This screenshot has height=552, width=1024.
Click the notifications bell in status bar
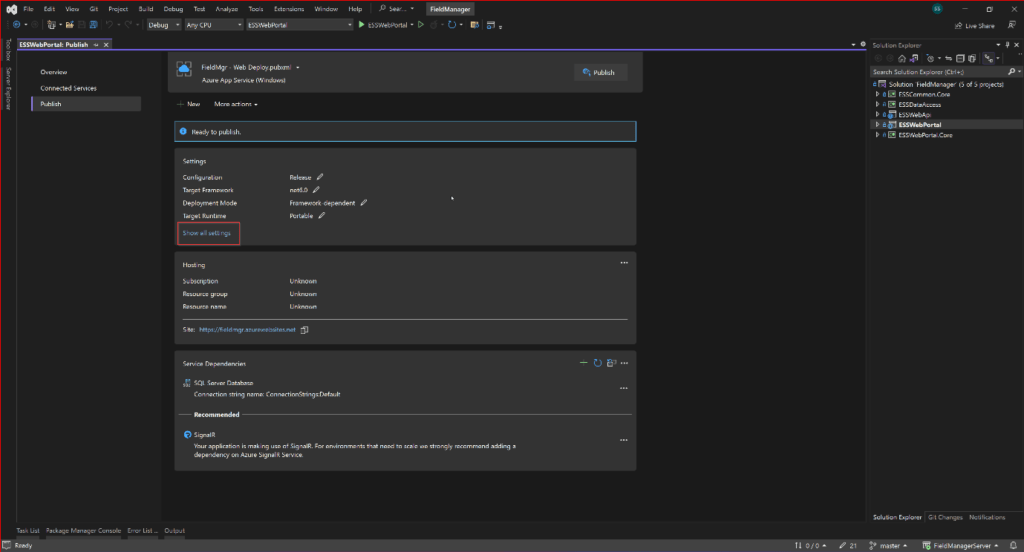[1013, 545]
